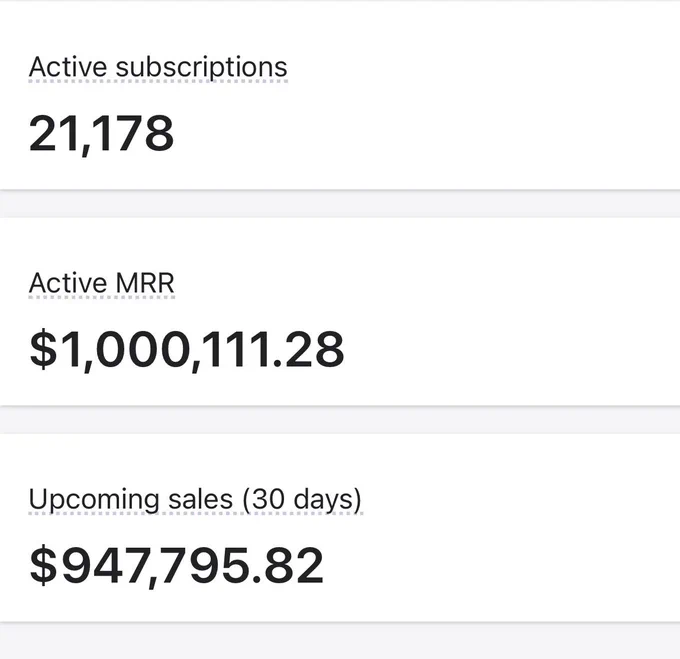Viewport: 680px width, 659px height.
Task: Click gray background beneath Upcoming sales card
Action: pos(340,642)
